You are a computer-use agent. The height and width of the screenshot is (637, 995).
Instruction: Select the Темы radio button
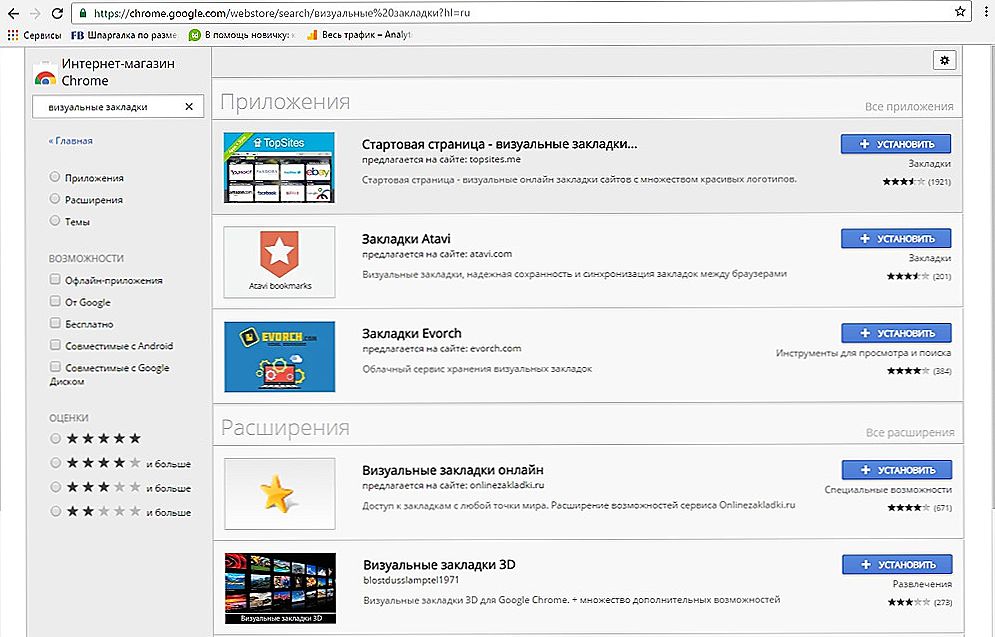(55, 222)
